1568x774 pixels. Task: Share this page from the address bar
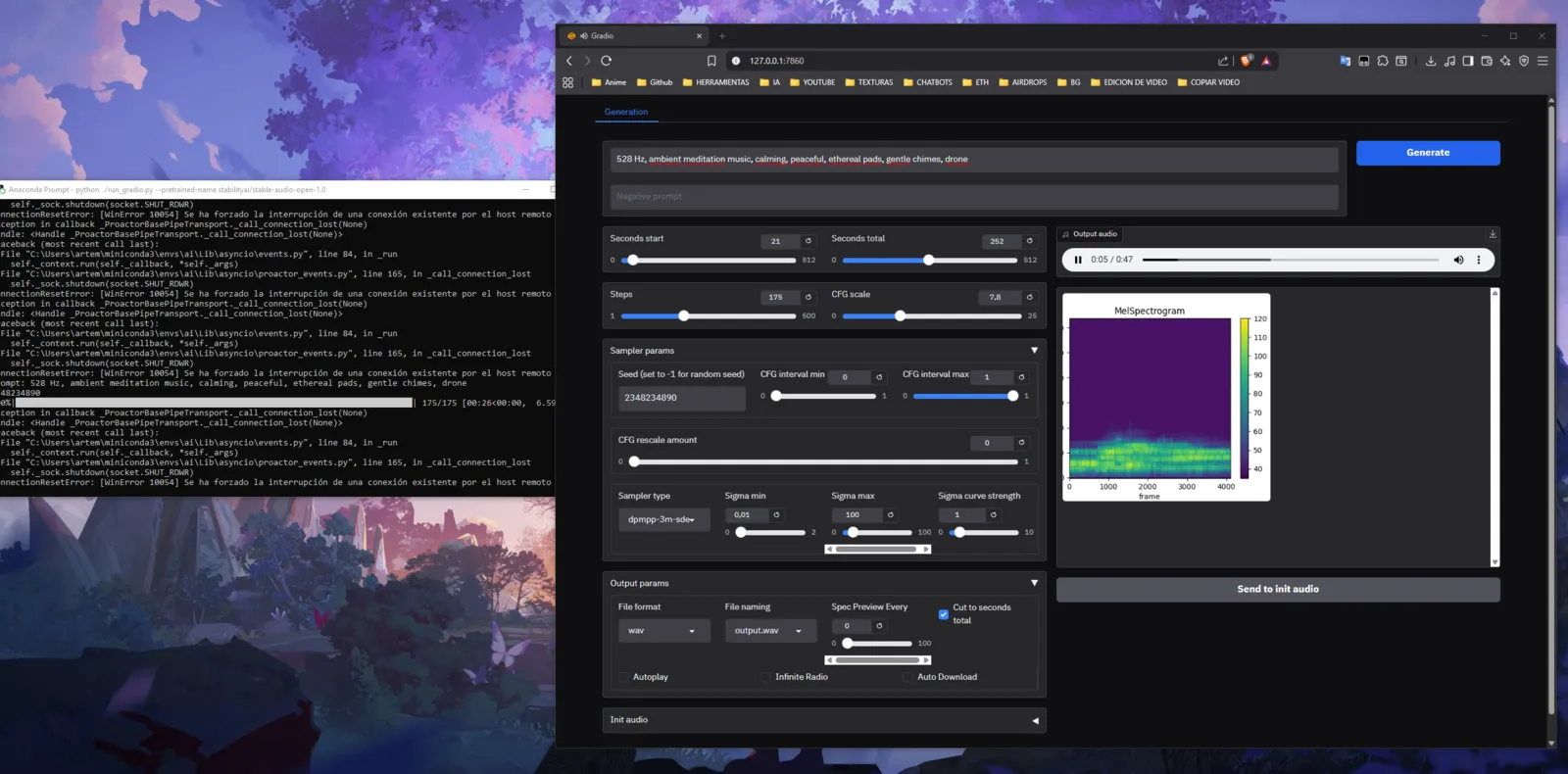(1223, 61)
